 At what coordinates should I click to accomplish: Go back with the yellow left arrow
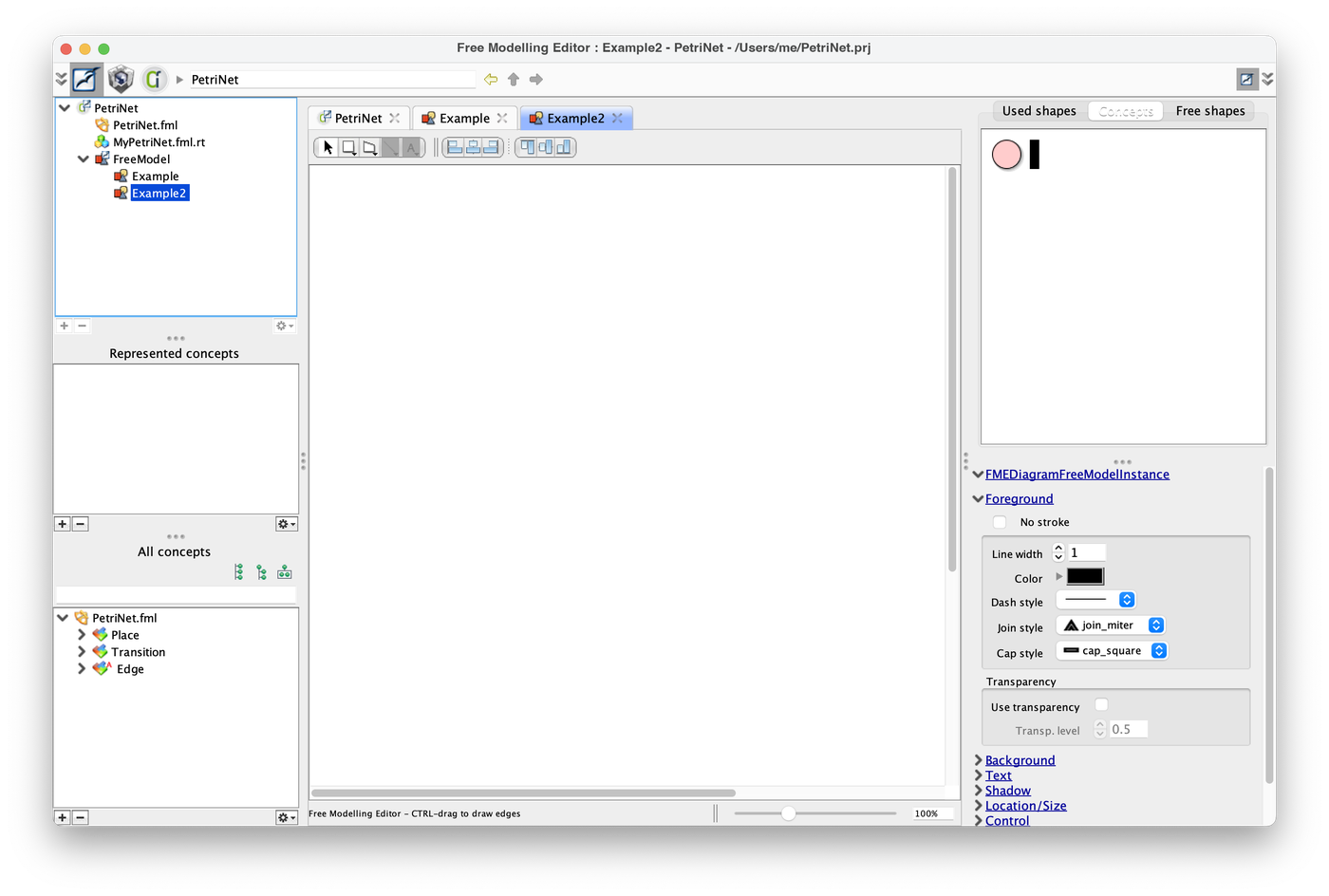coord(491,80)
